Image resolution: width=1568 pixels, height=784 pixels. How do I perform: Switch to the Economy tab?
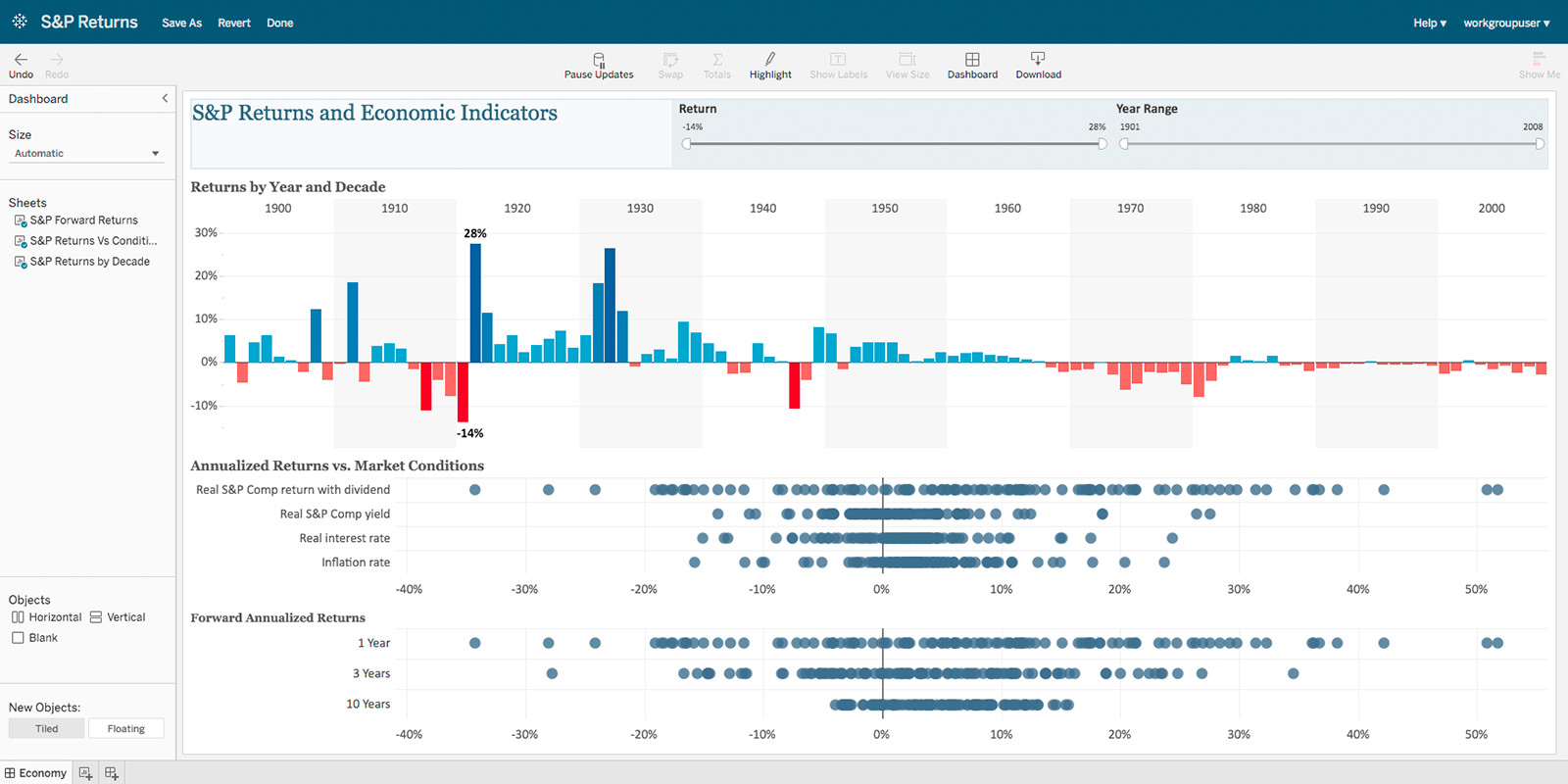(36, 773)
